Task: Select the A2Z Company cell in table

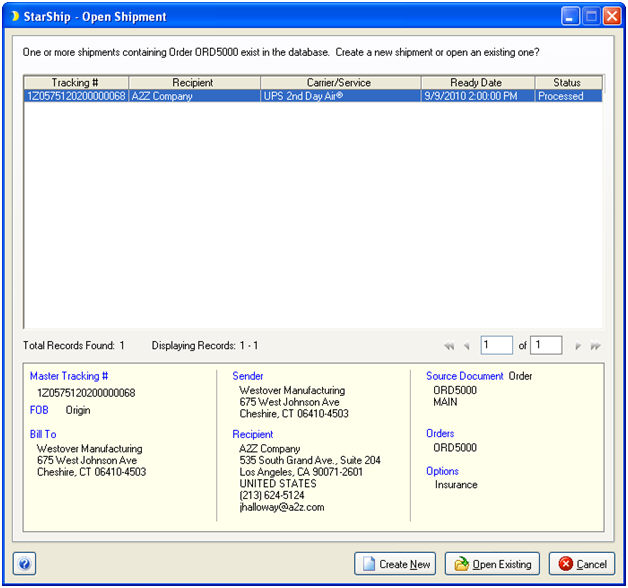Action: (x=194, y=96)
